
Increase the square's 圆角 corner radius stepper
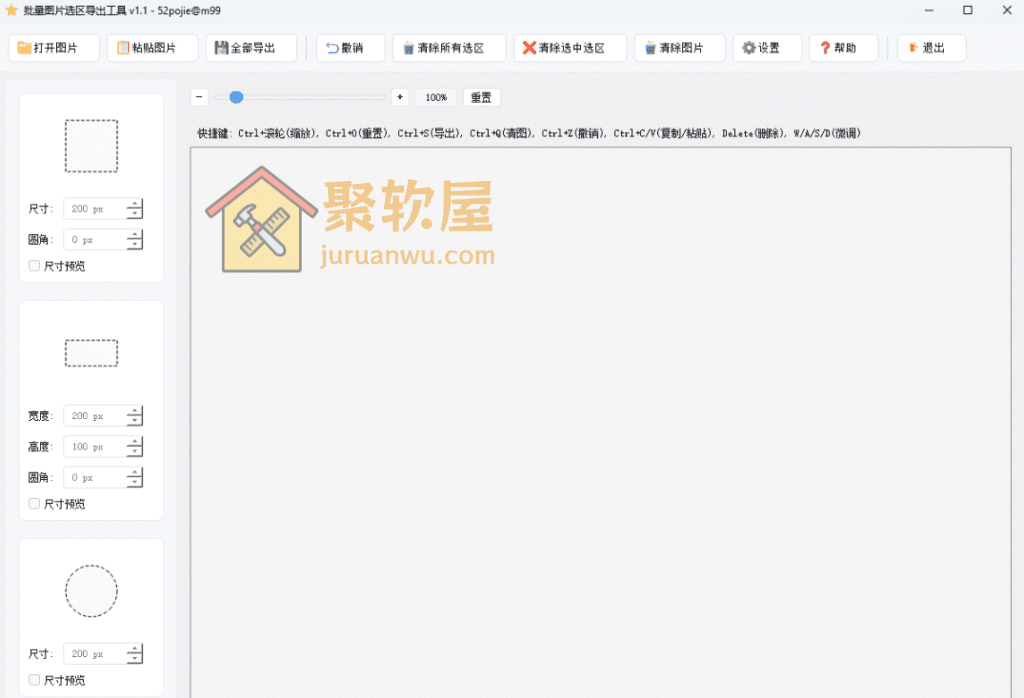click(x=134, y=235)
